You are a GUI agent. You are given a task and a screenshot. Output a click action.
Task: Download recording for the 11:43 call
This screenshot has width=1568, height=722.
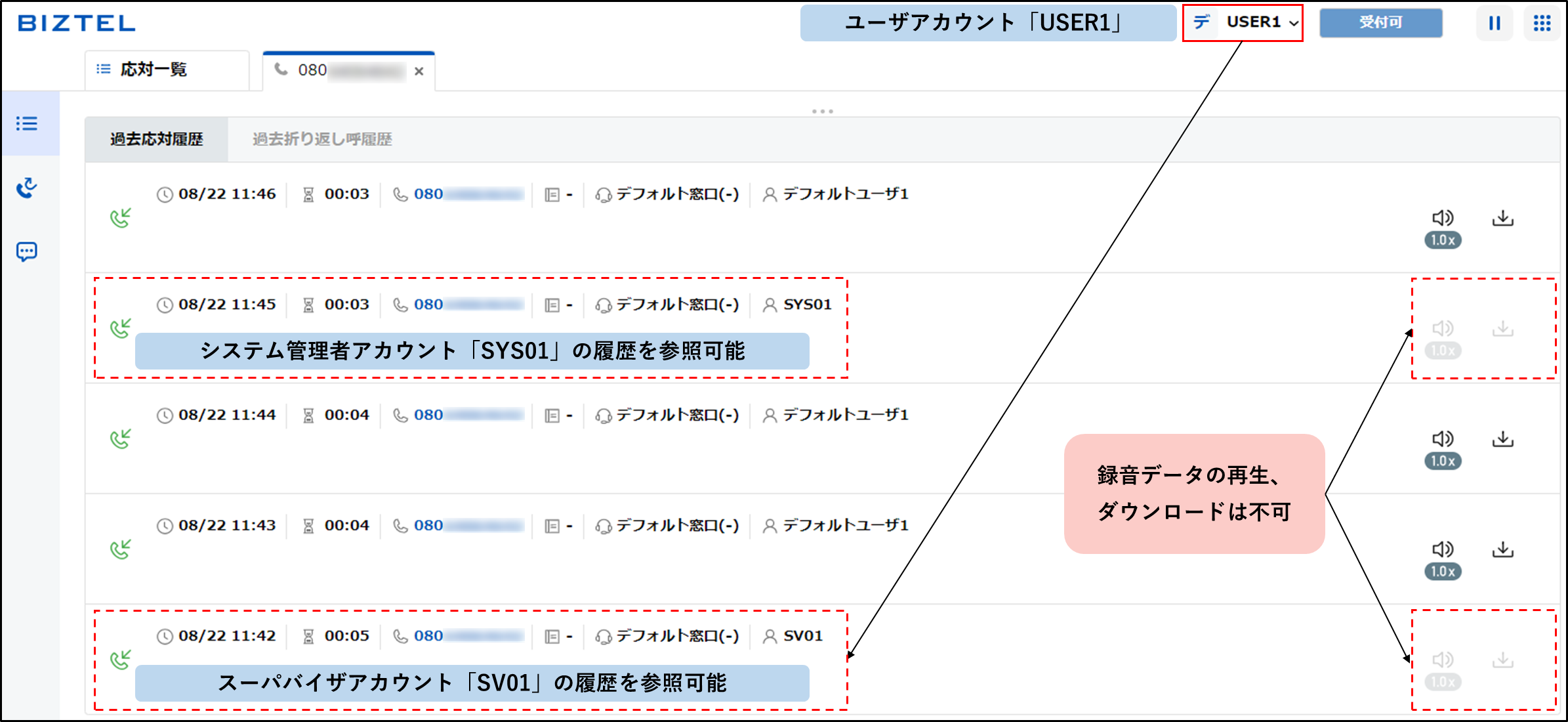(x=1503, y=549)
